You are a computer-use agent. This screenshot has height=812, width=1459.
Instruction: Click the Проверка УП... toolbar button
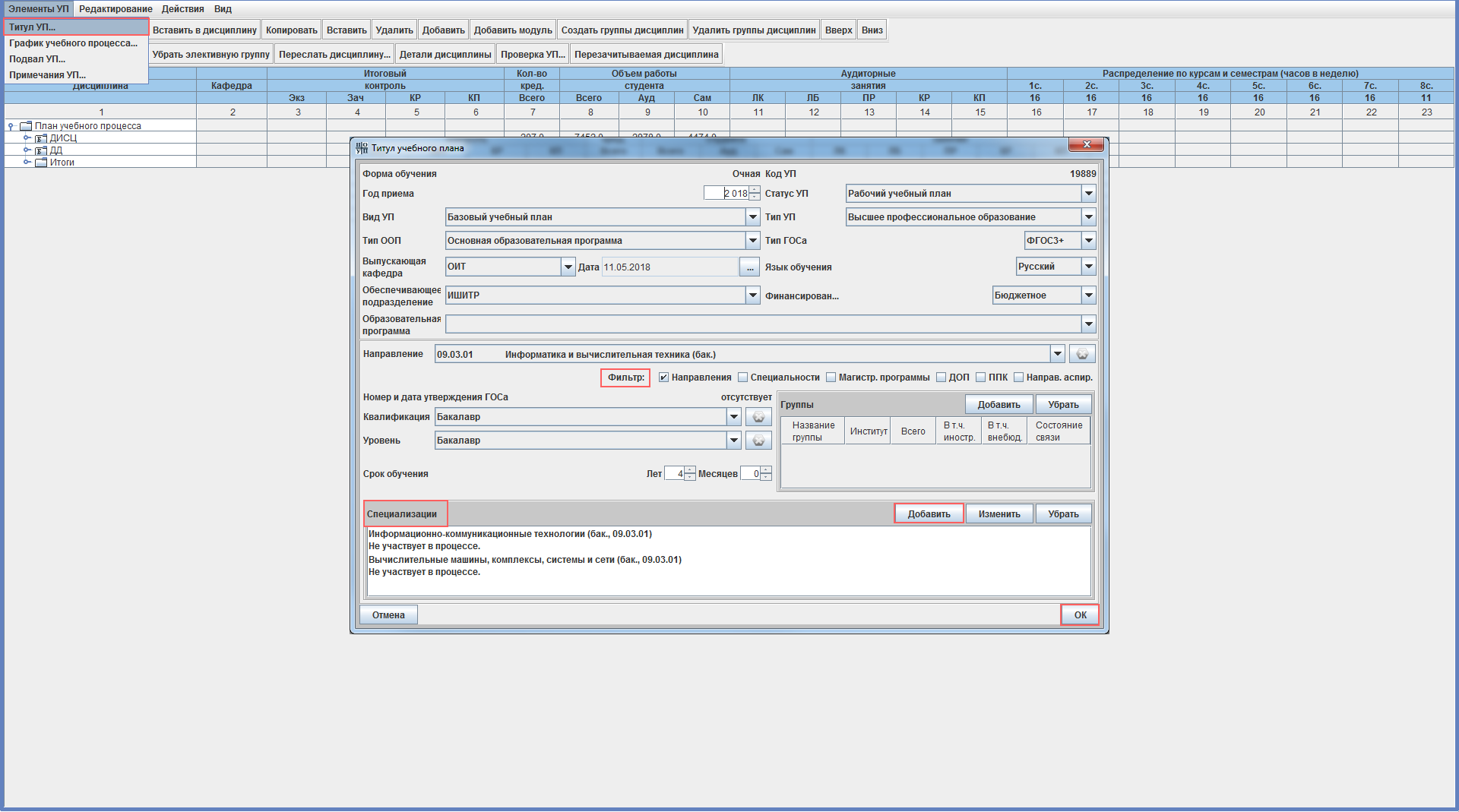(533, 55)
